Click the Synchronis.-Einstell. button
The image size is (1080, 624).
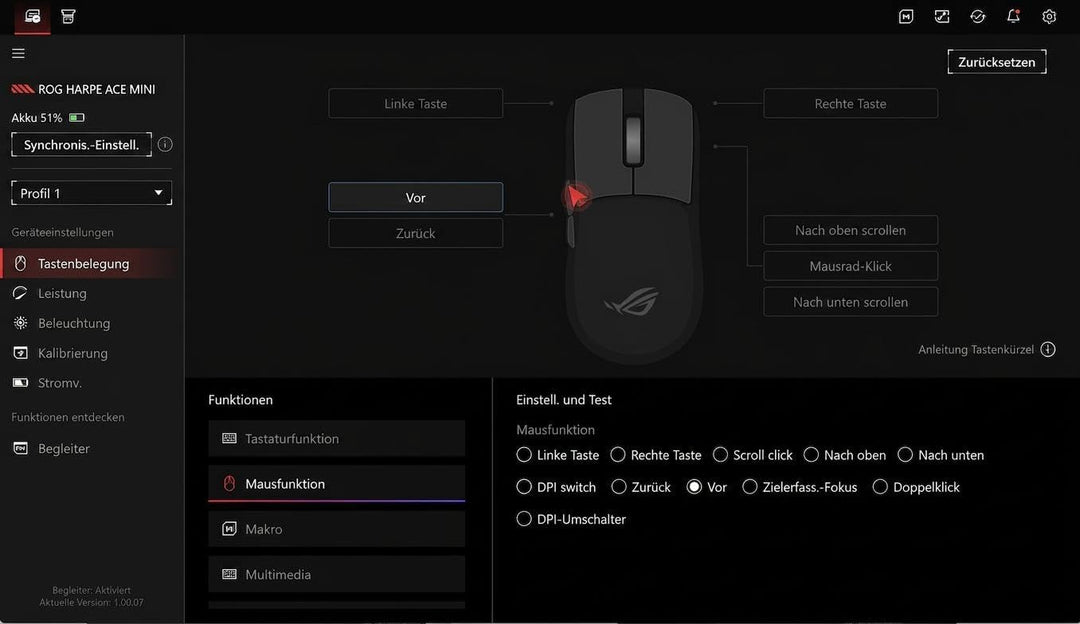click(81, 145)
